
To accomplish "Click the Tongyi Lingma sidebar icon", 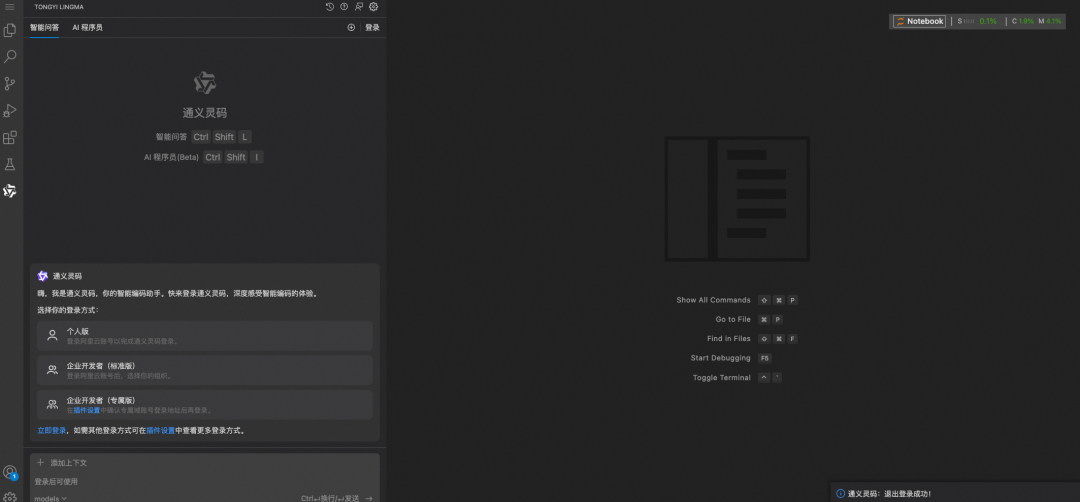I will click(x=10, y=191).
